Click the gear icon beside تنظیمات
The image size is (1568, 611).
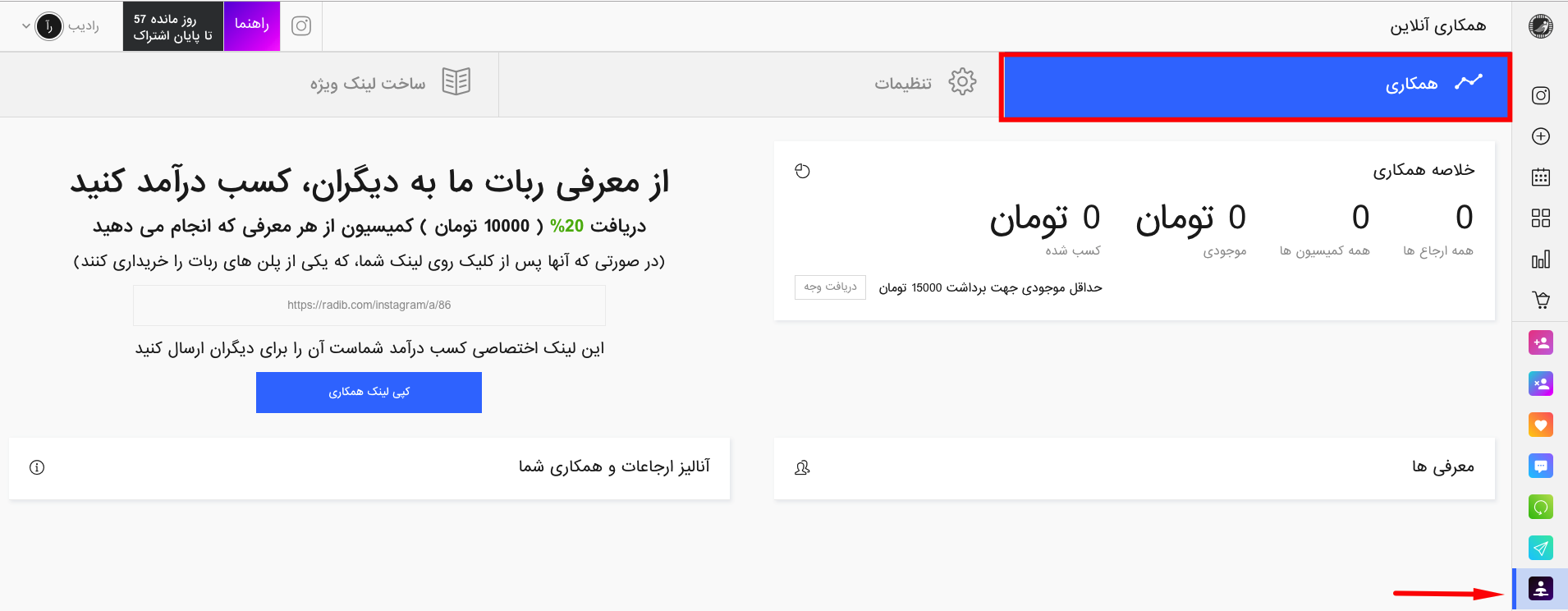tap(962, 81)
